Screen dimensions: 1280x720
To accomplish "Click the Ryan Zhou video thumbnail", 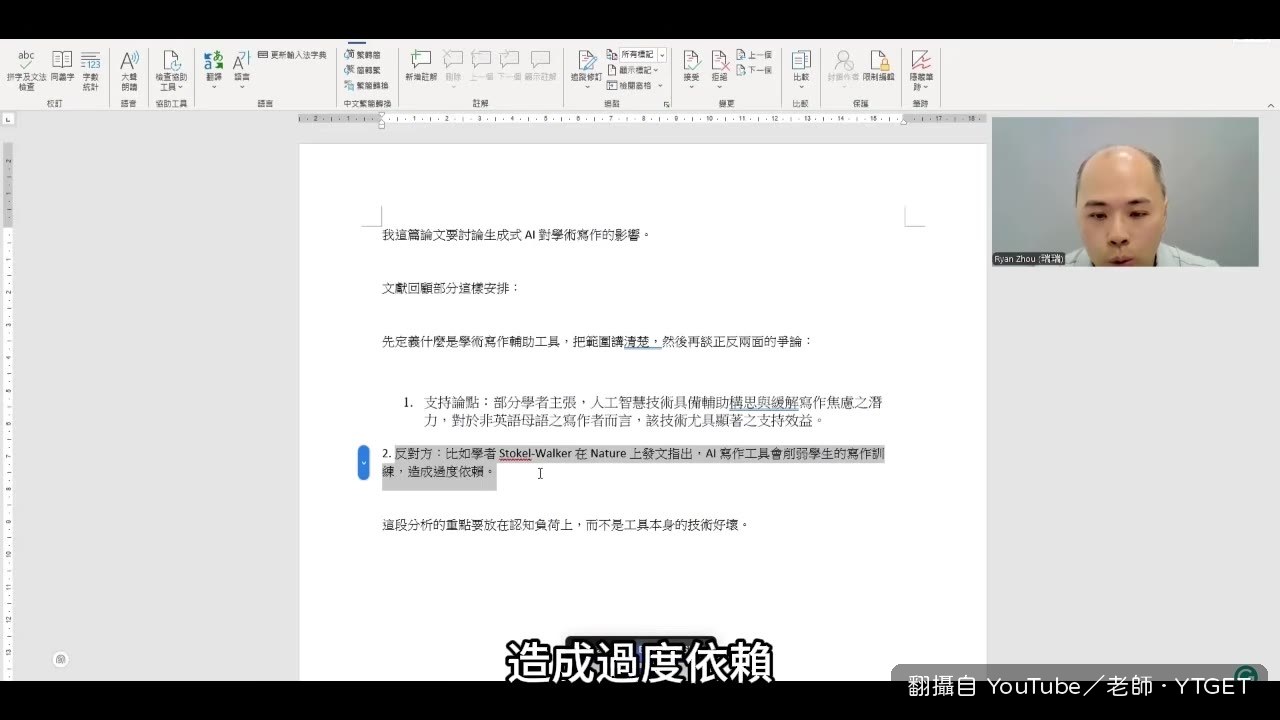I will click(1125, 192).
